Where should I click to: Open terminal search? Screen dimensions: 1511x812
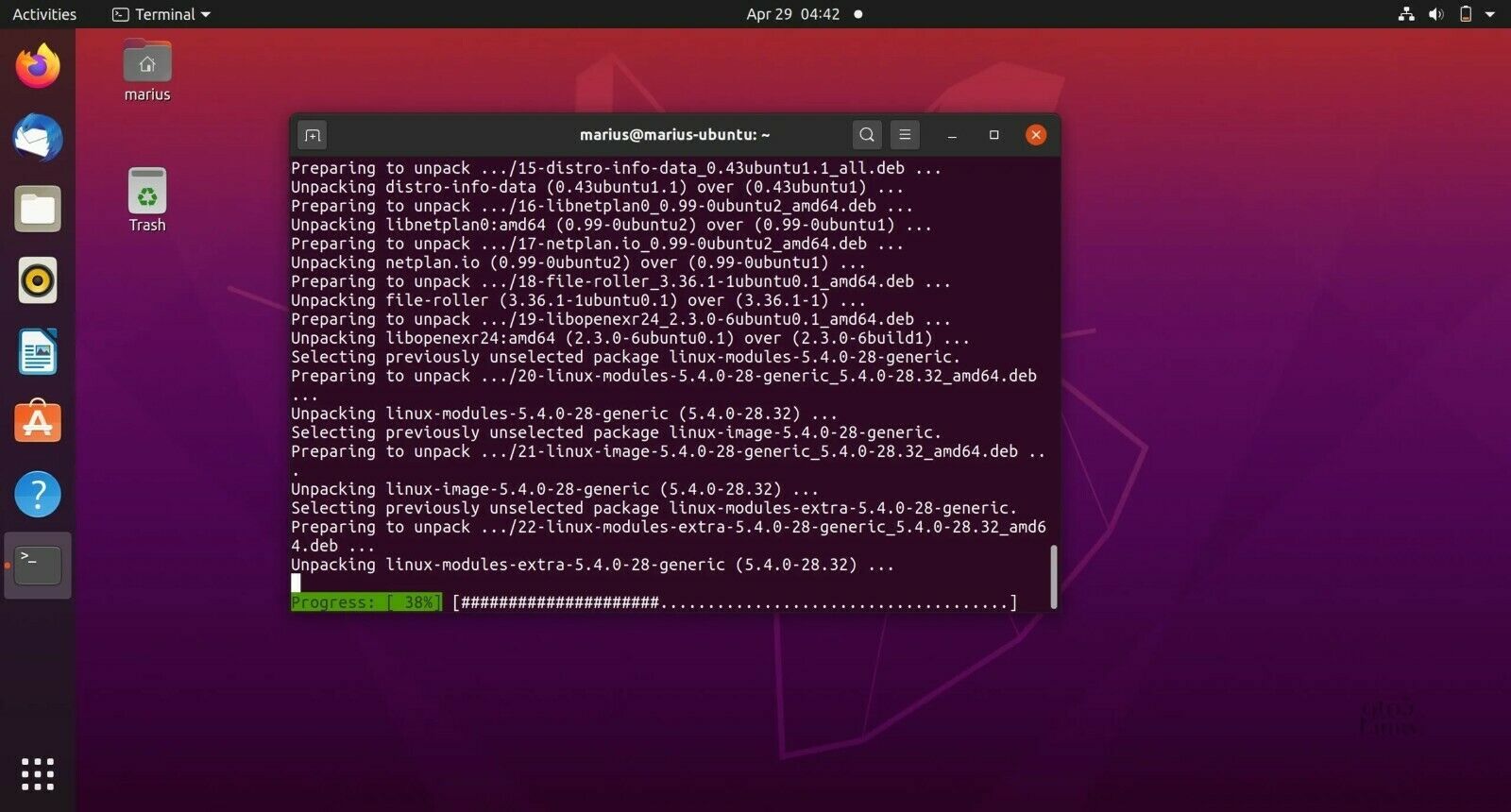[866, 135]
